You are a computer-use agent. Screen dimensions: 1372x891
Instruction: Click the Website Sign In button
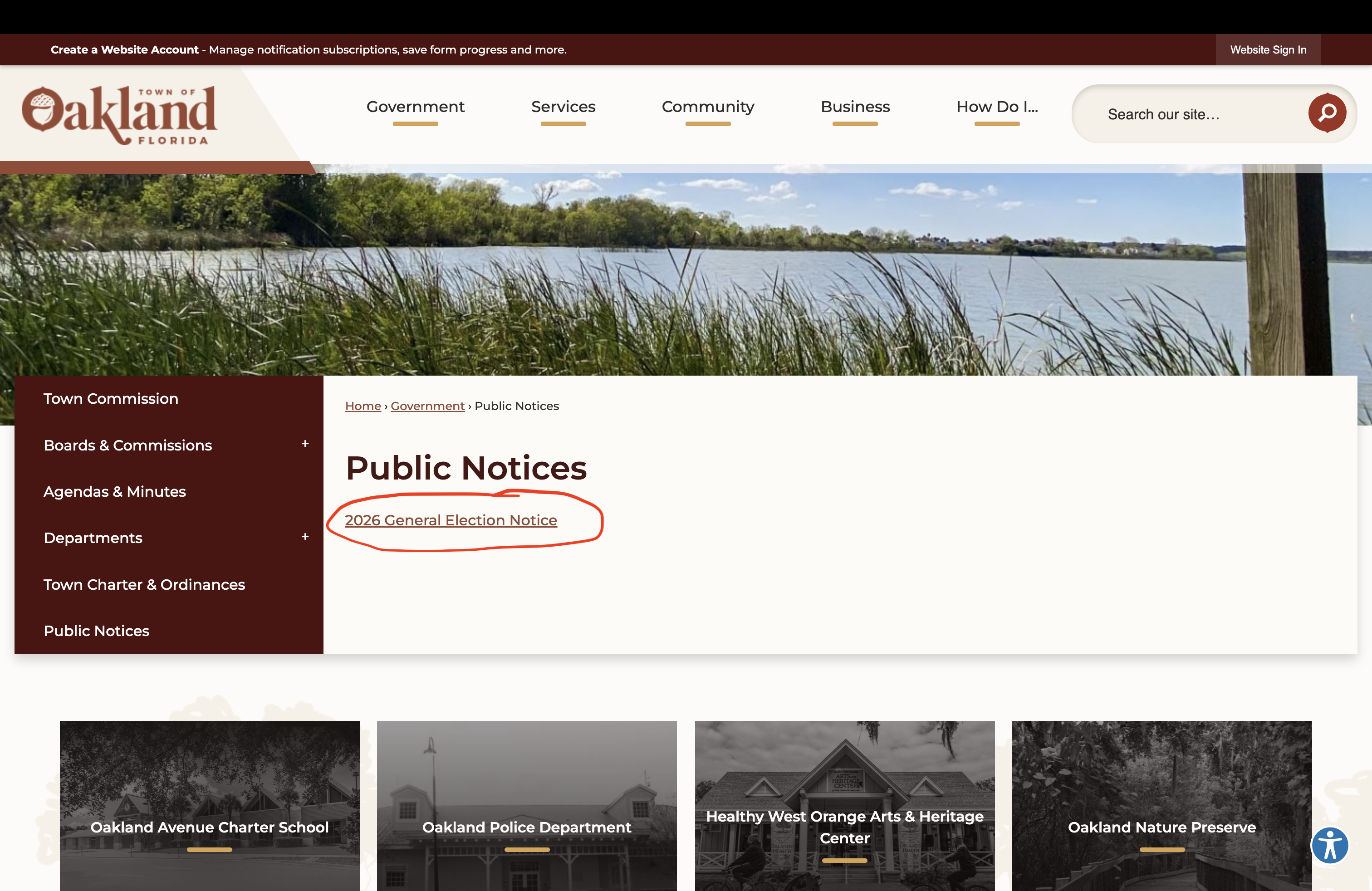[1268, 49]
